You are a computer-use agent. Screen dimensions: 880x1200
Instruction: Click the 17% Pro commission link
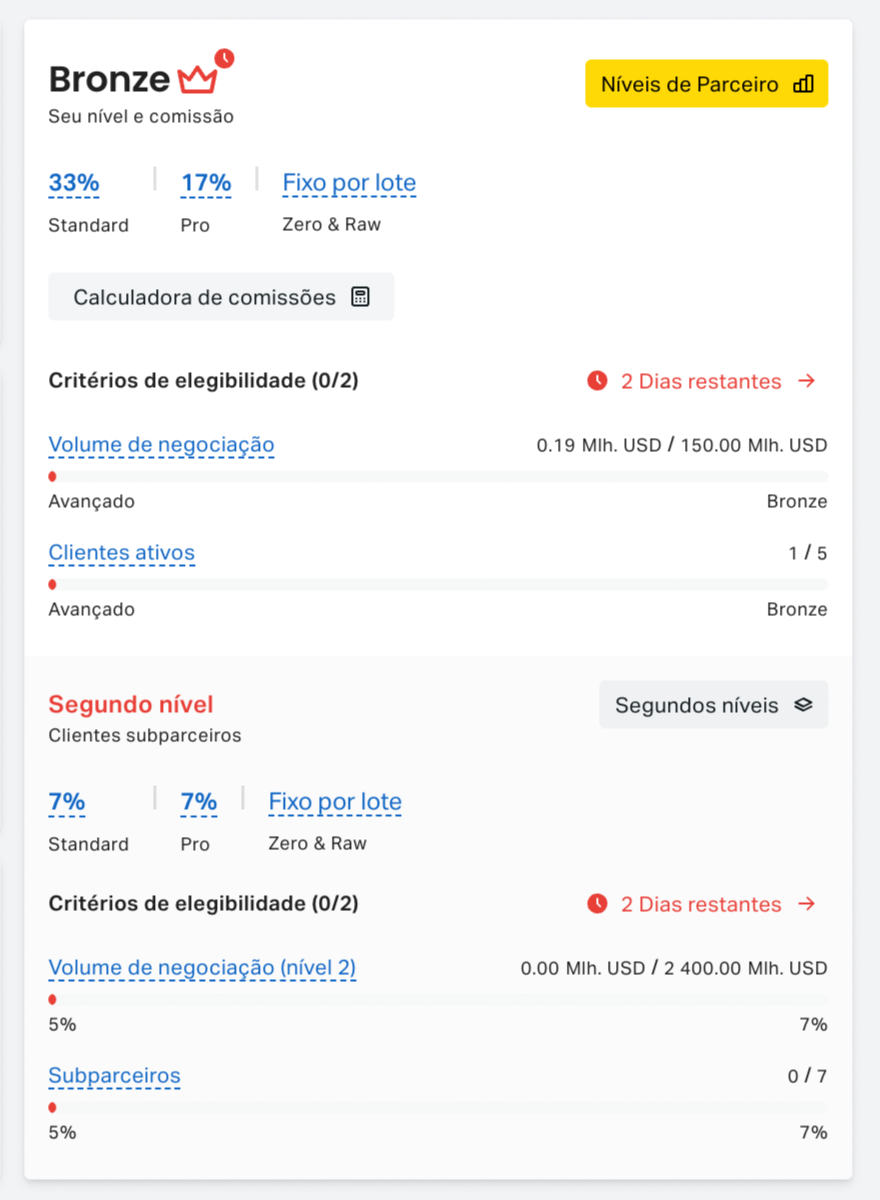pos(206,183)
